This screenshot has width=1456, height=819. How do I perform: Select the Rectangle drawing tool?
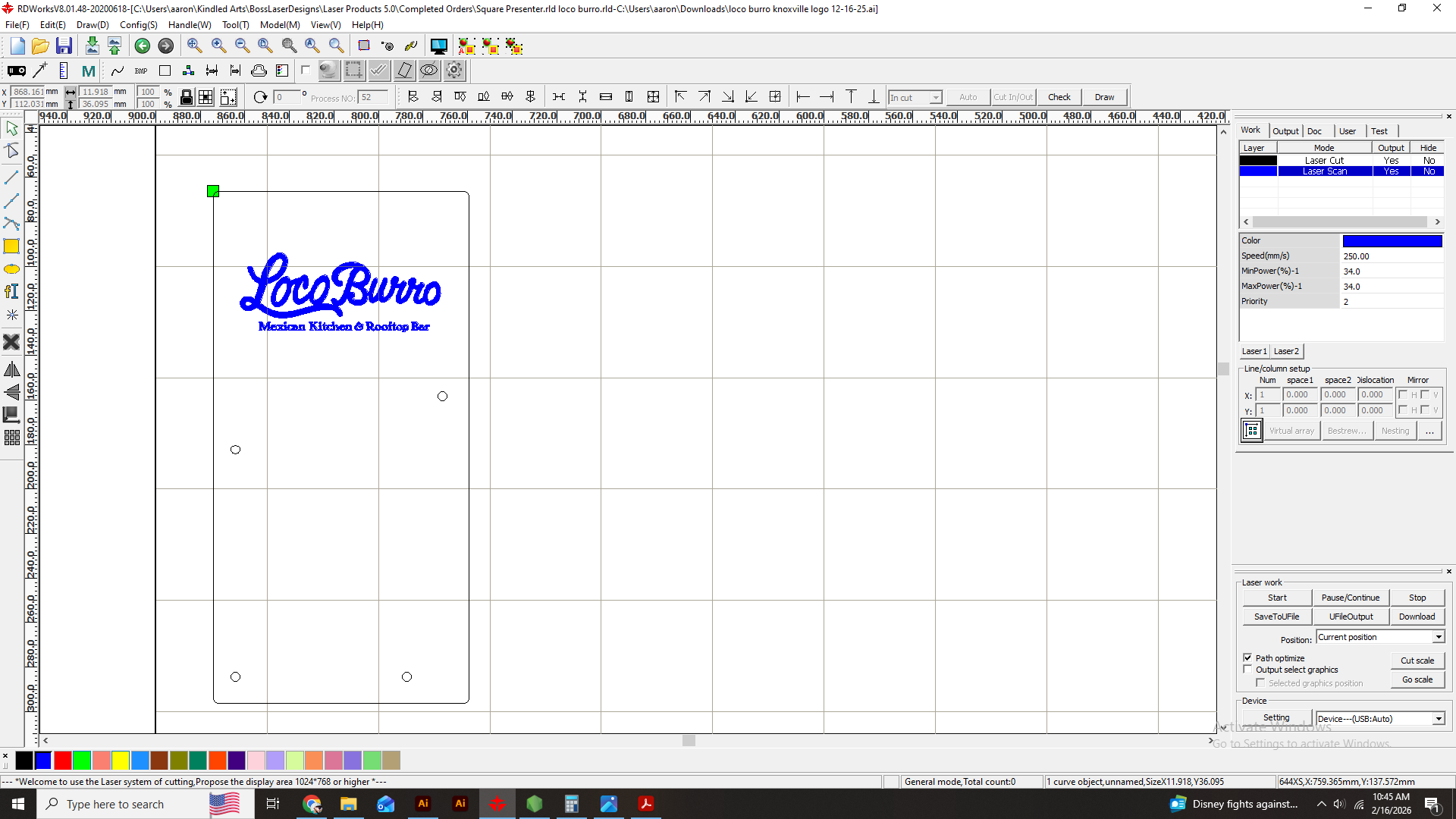tap(11, 246)
